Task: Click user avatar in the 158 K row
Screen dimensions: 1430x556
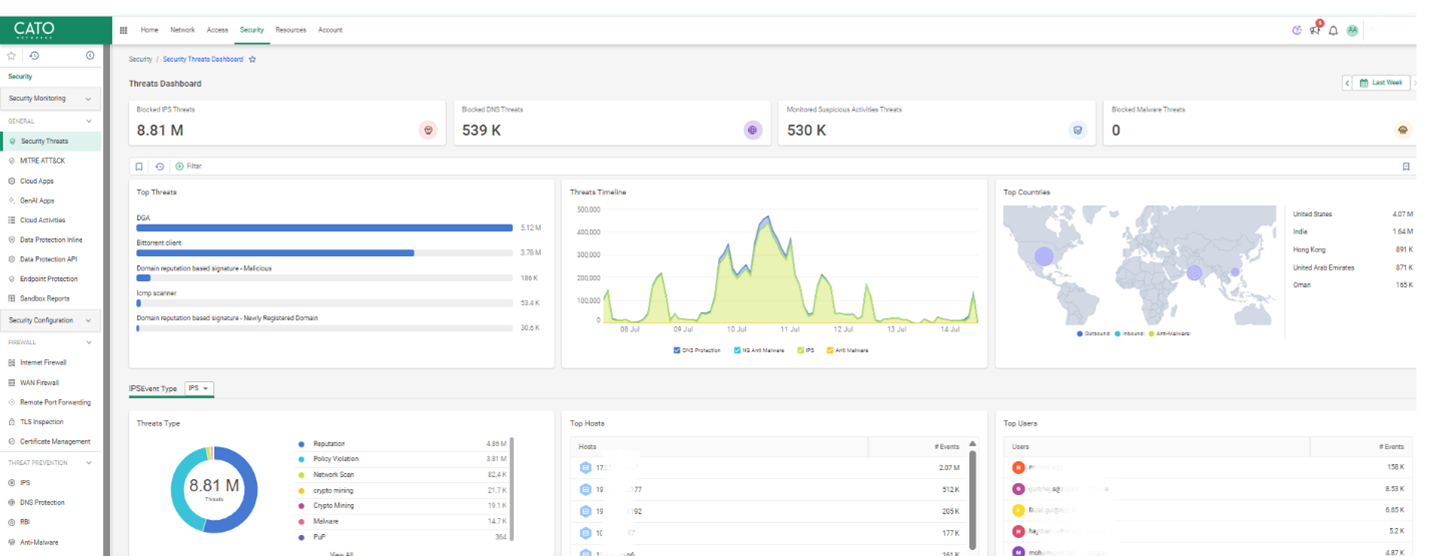Action: (1018, 467)
